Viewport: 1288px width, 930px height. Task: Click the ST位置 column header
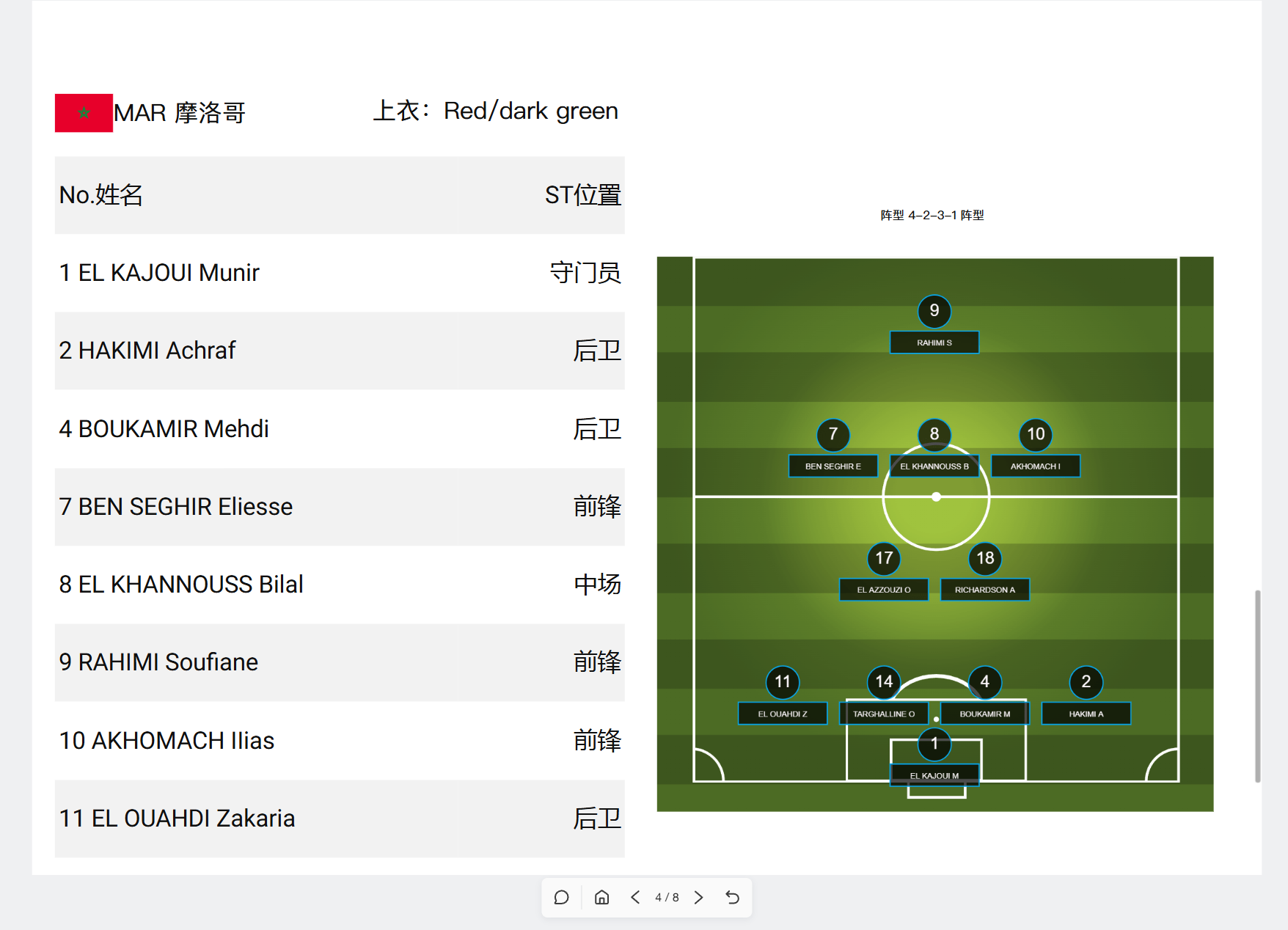pyautogui.click(x=583, y=195)
